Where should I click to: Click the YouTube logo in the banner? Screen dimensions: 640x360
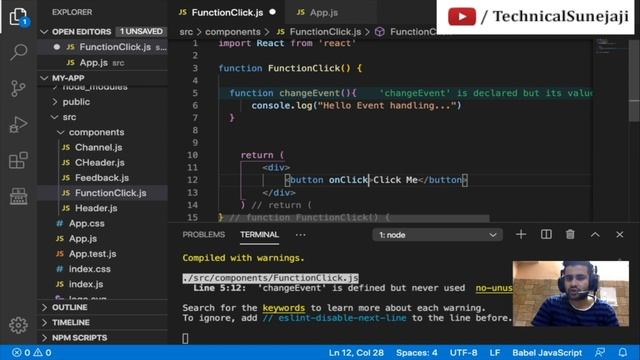[x=462, y=17]
